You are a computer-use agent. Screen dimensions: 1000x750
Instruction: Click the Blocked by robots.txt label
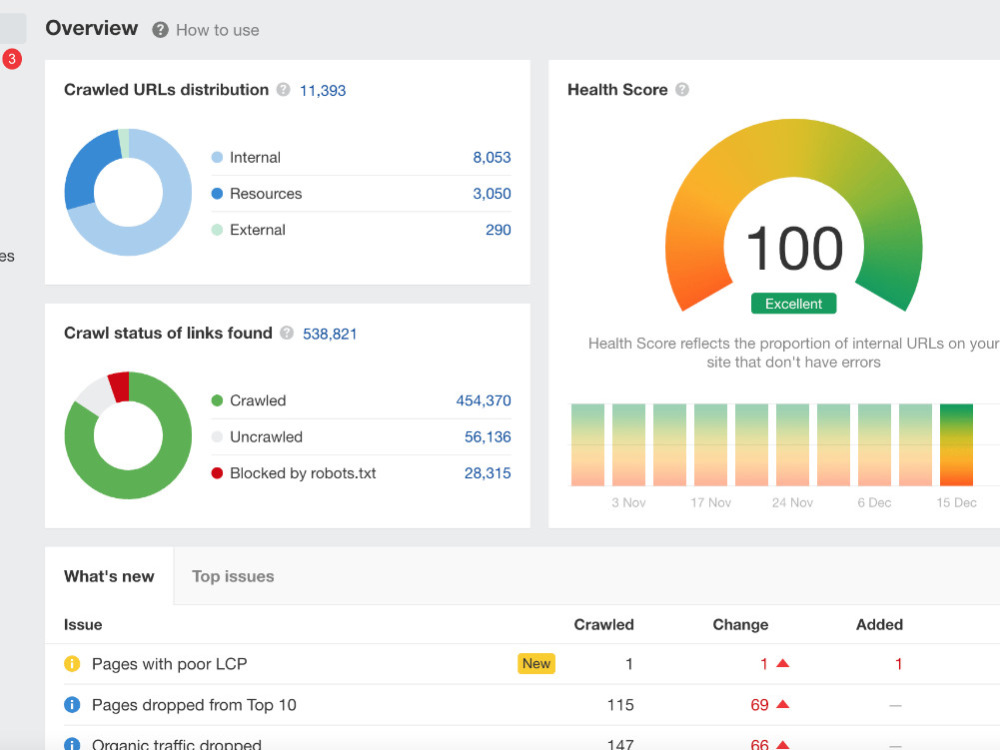coord(303,473)
